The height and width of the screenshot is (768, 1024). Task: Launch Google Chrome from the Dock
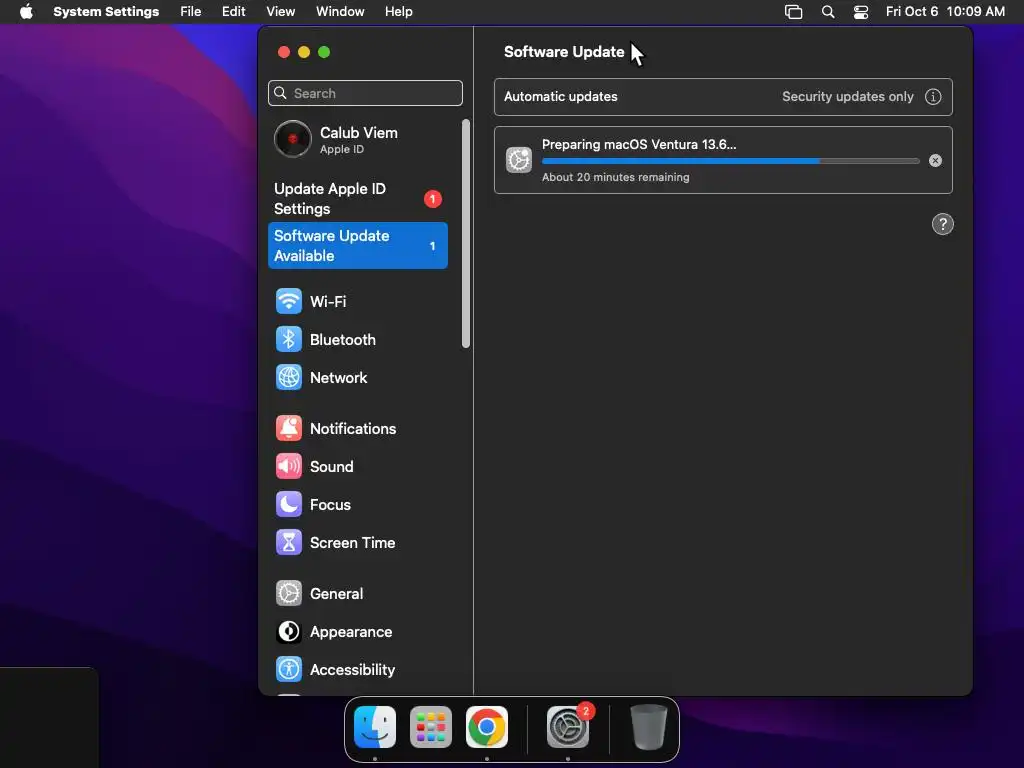click(x=487, y=727)
